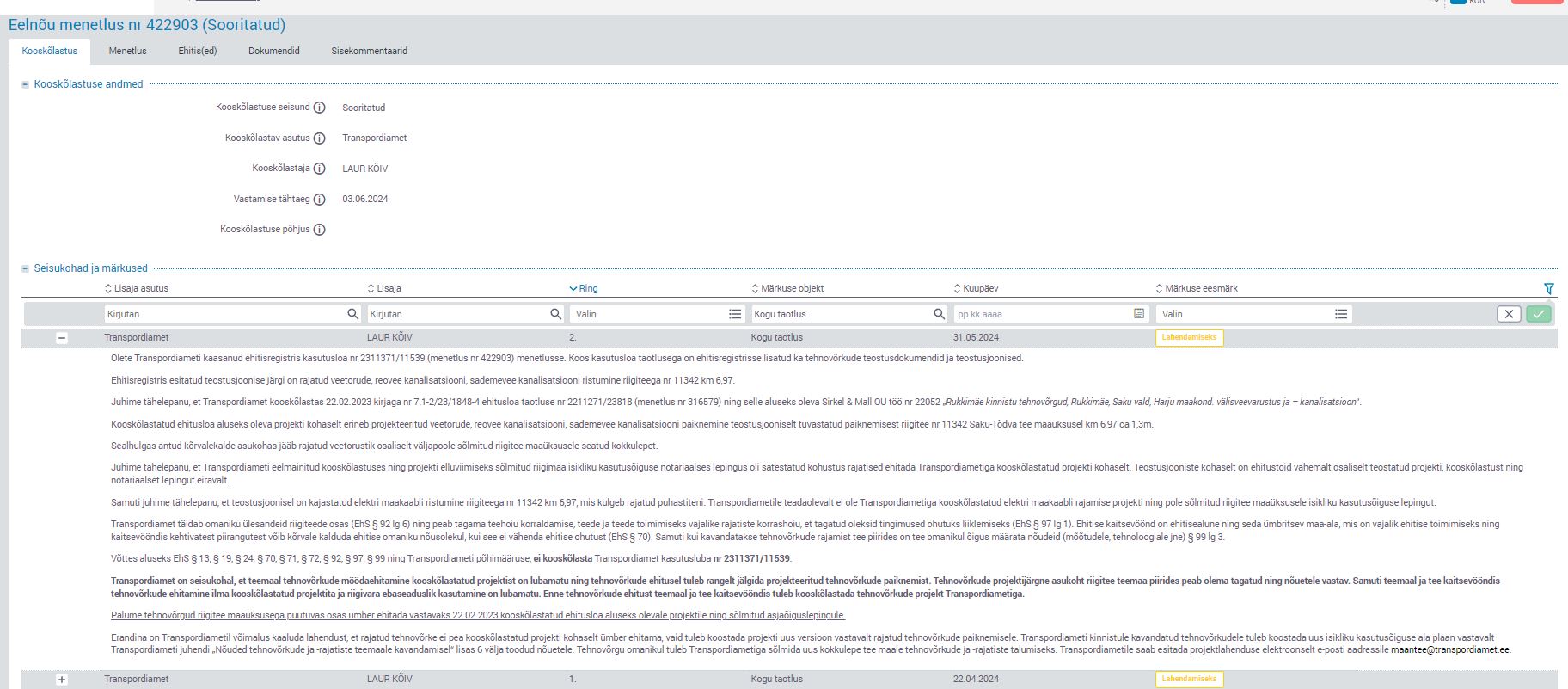The image size is (1568, 689).
Task: Click date cell 31.05.2024
Action: pyautogui.click(x=976, y=338)
